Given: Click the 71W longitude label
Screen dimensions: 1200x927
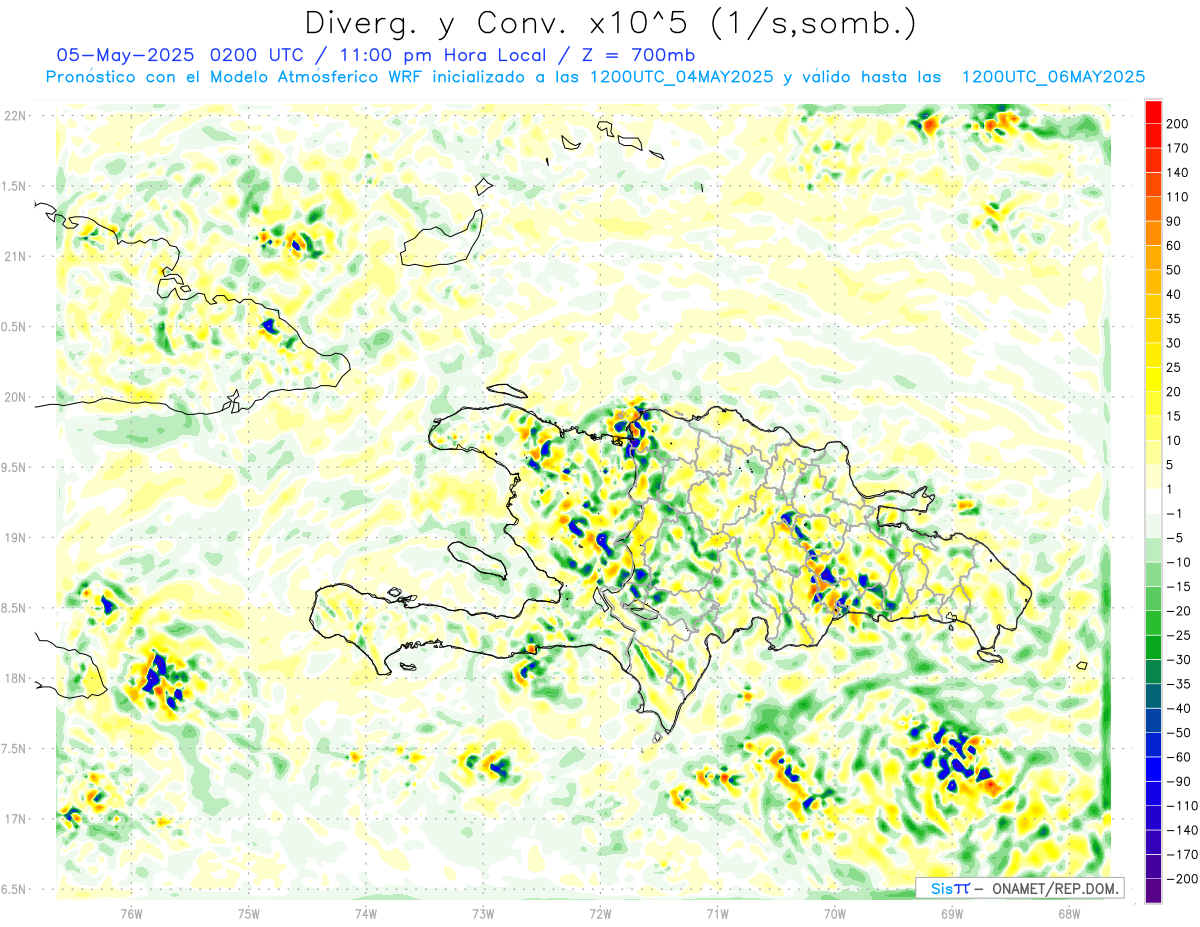Looking at the screenshot, I should (x=717, y=913).
